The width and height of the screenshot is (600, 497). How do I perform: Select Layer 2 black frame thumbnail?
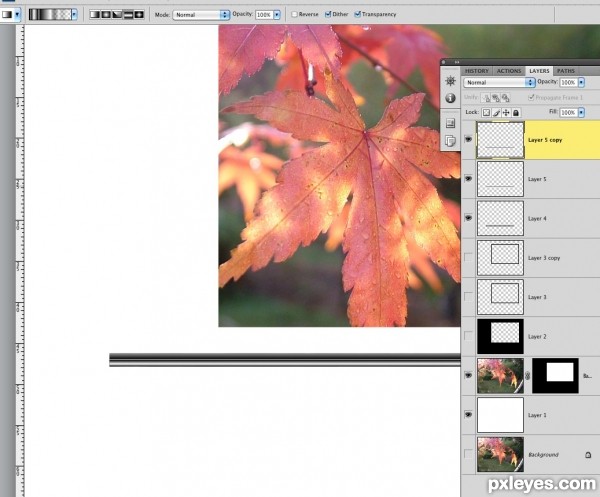point(500,336)
